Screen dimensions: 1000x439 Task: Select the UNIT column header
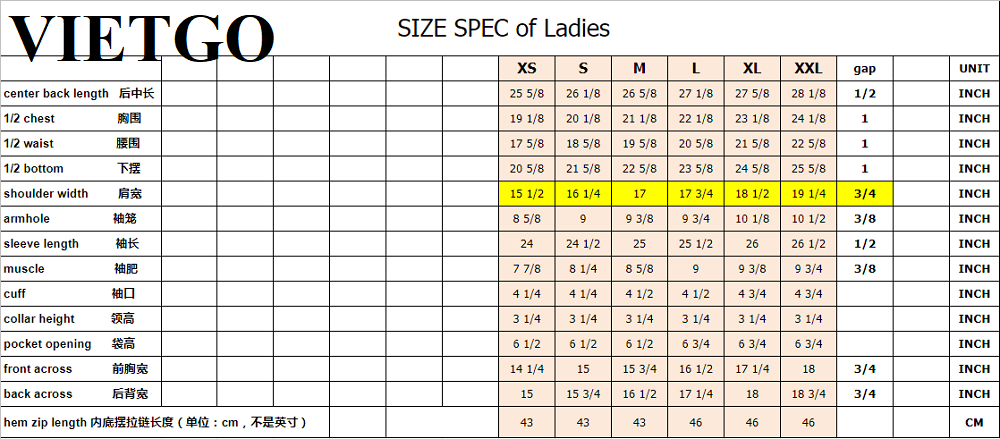point(973,68)
